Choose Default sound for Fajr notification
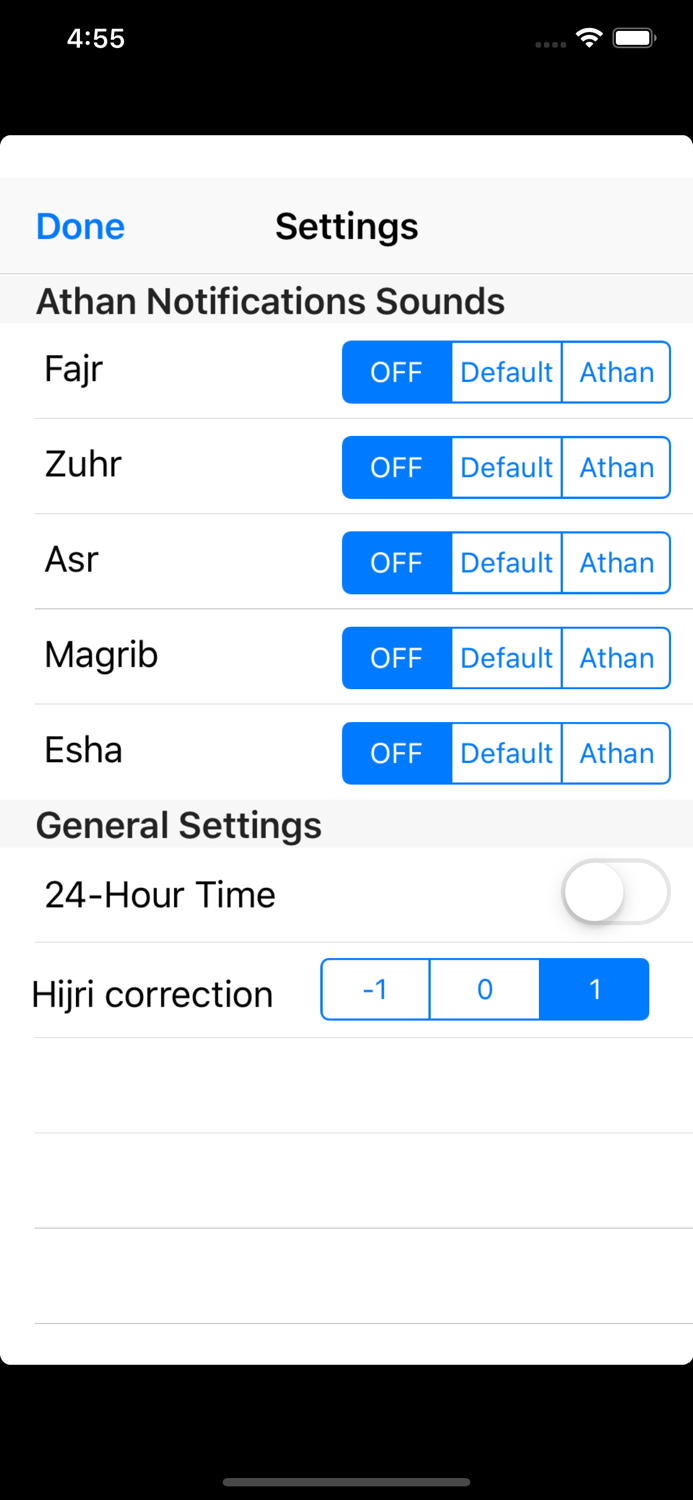The height and width of the screenshot is (1500, 693). pyautogui.click(x=506, y=372)
